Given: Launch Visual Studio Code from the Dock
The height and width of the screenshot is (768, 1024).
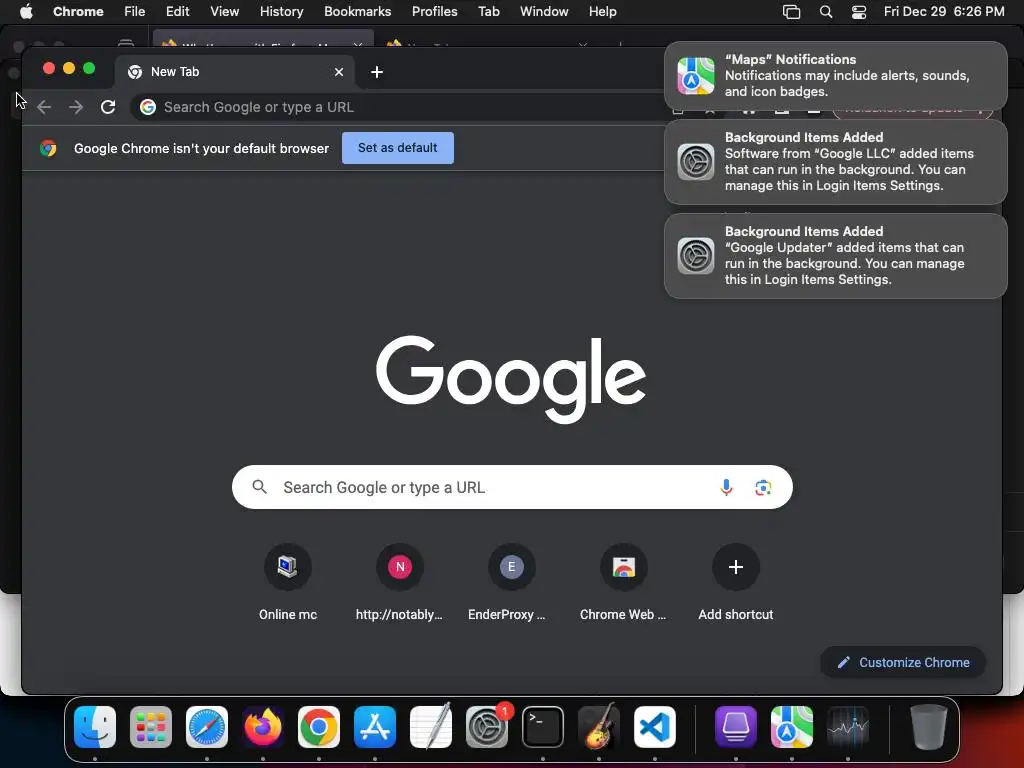Looking at the screenshot, I should pos(654,727).
